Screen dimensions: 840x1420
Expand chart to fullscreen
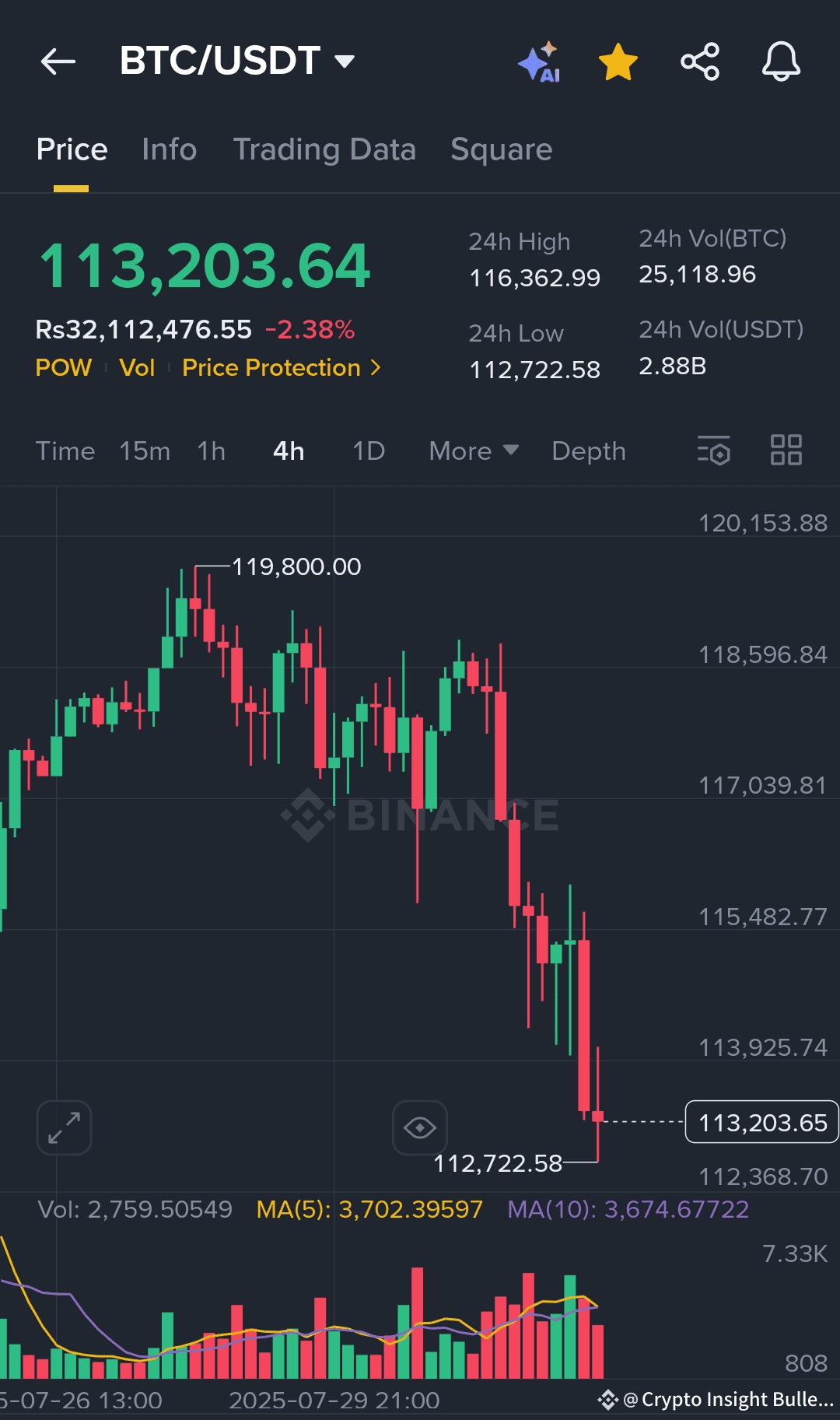coord(64,1127)
